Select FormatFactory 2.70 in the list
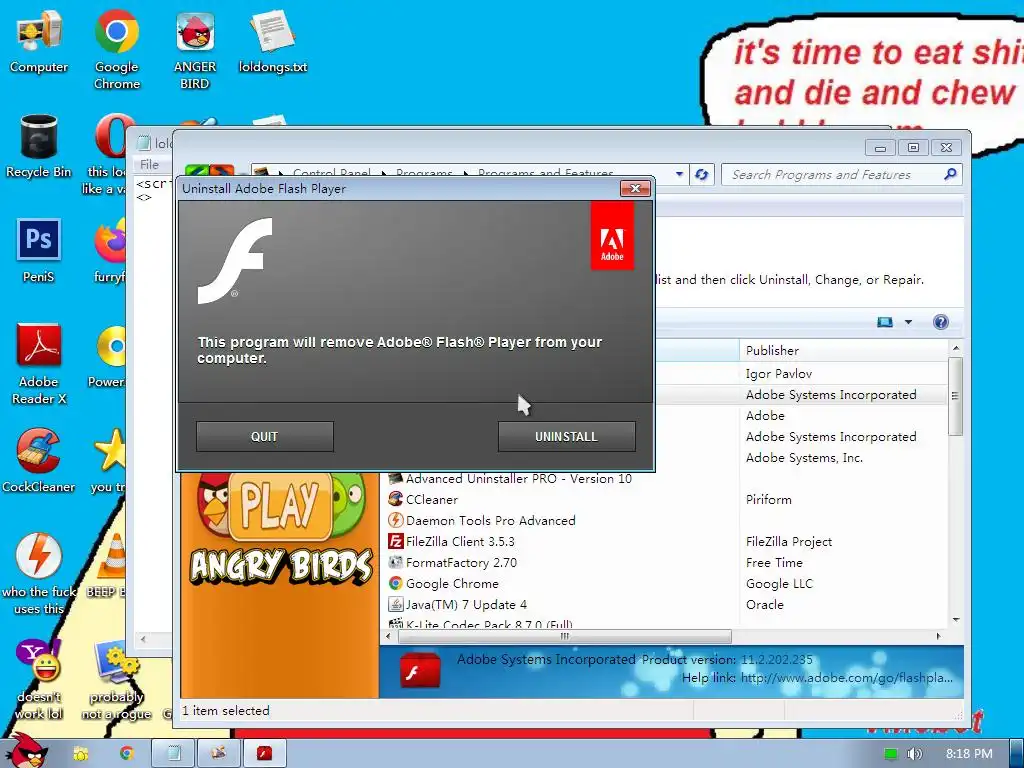This screenshot has height=768, width=1024. [461, 562]
